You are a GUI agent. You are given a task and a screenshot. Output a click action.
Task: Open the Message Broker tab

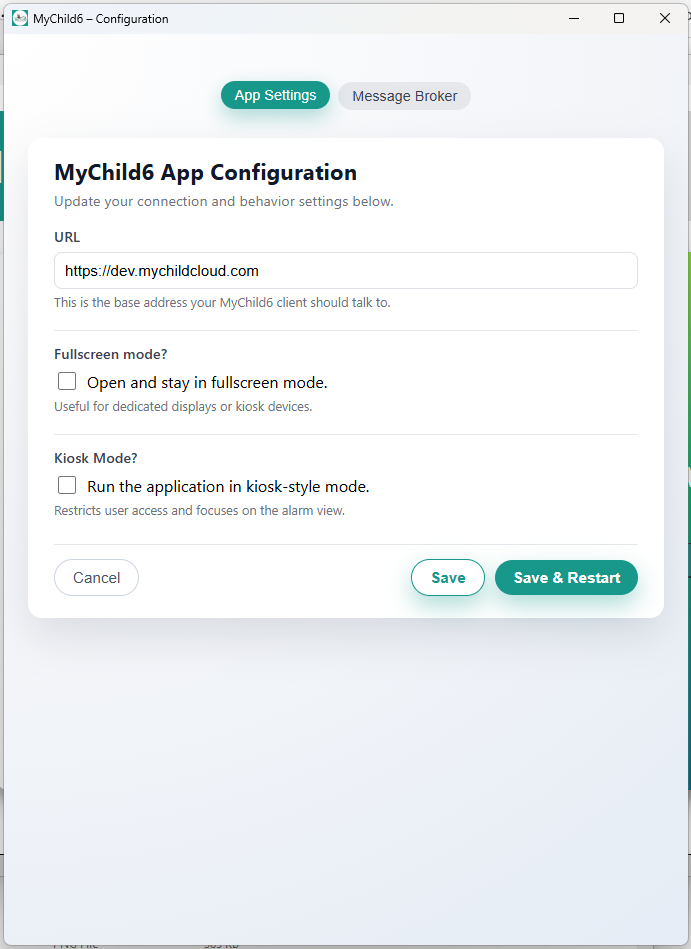(x=404, y=96)
